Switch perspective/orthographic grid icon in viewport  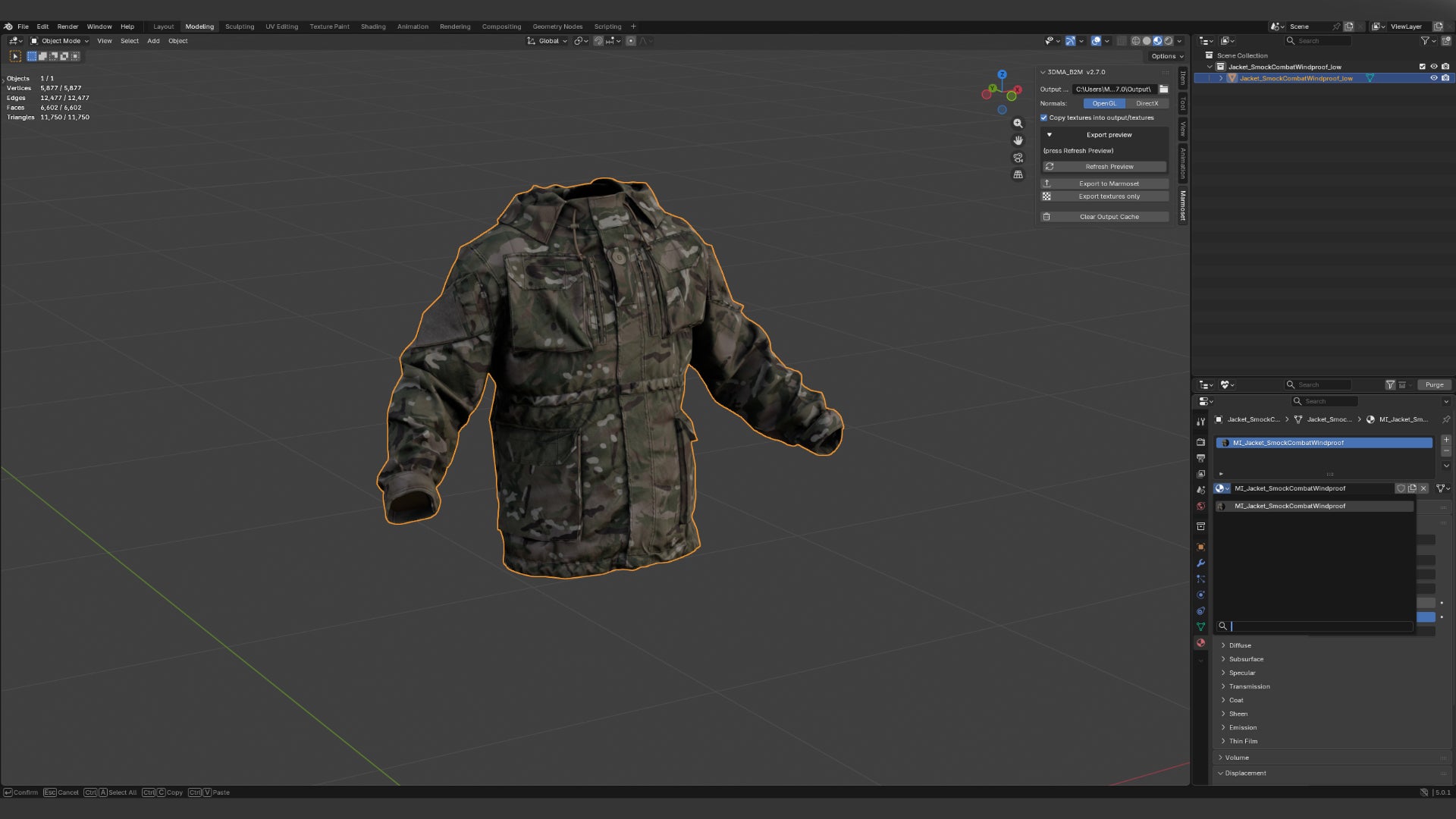(x=1018, y=174)
